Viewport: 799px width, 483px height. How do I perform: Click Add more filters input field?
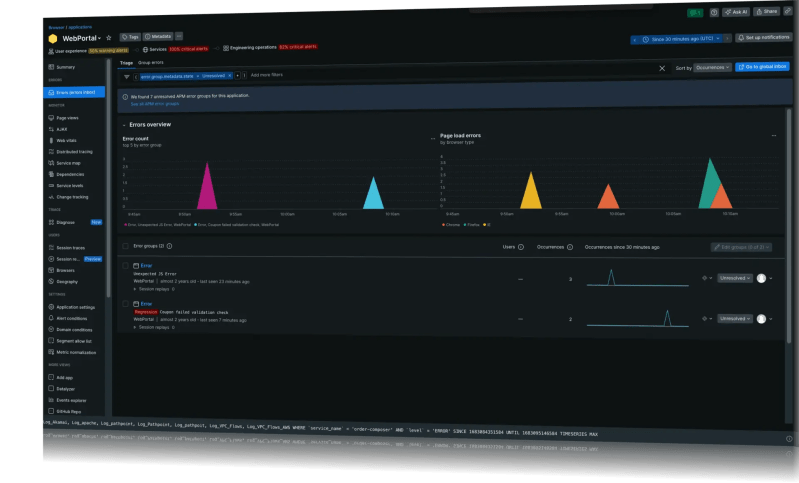pyautogui.click(x=267, y=75)
